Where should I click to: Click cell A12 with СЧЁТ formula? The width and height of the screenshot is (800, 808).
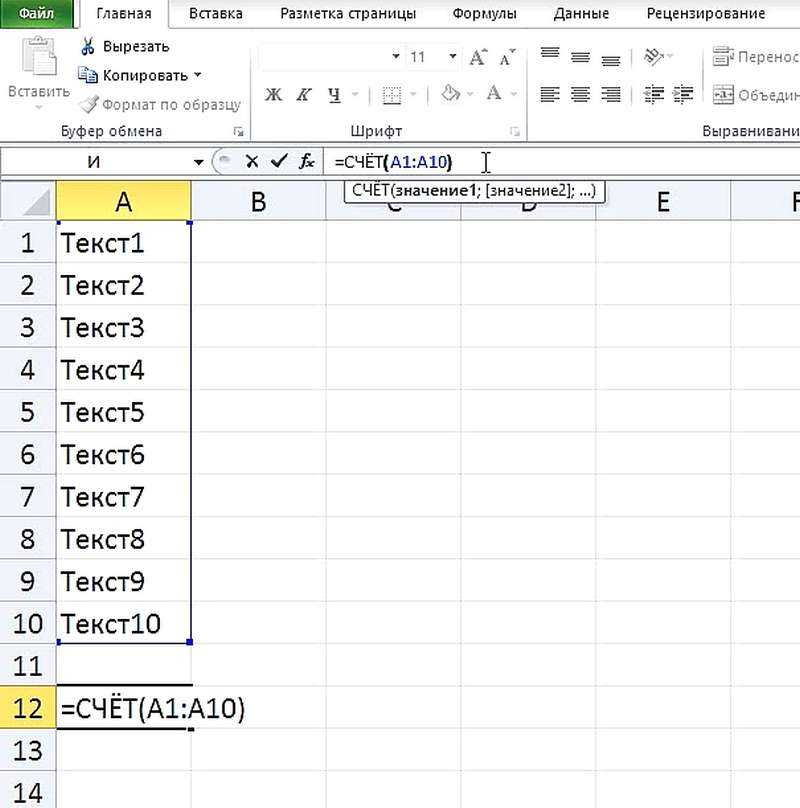(x=123, y=708)
